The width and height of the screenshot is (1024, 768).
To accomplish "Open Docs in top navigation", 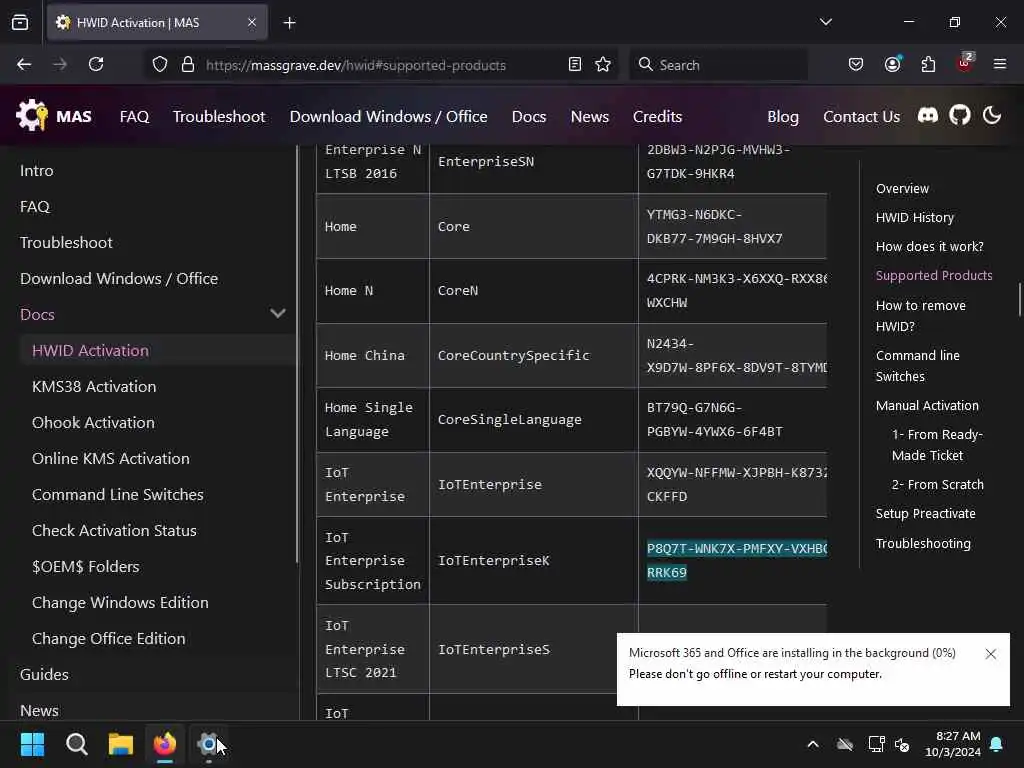I will pyautogui.click(x=529, y=116).
